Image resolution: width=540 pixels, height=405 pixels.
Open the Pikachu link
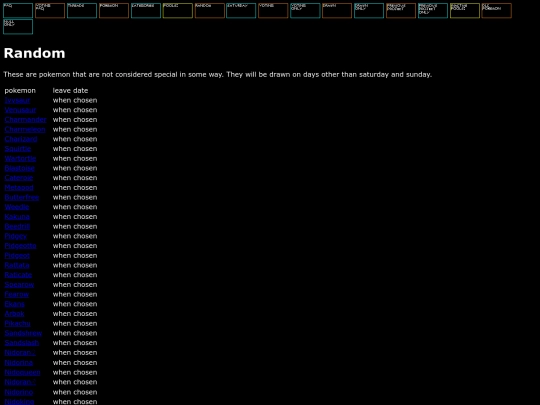(x=18, y=323)
